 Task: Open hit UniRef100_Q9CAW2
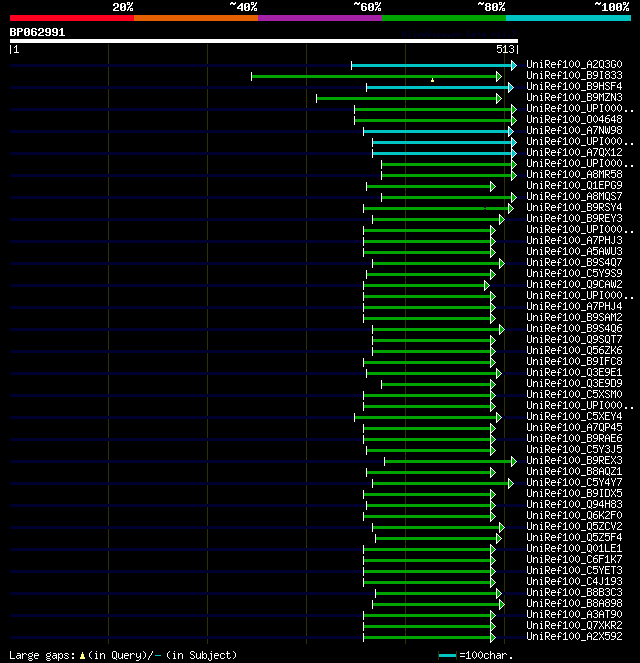coord(574,284)
